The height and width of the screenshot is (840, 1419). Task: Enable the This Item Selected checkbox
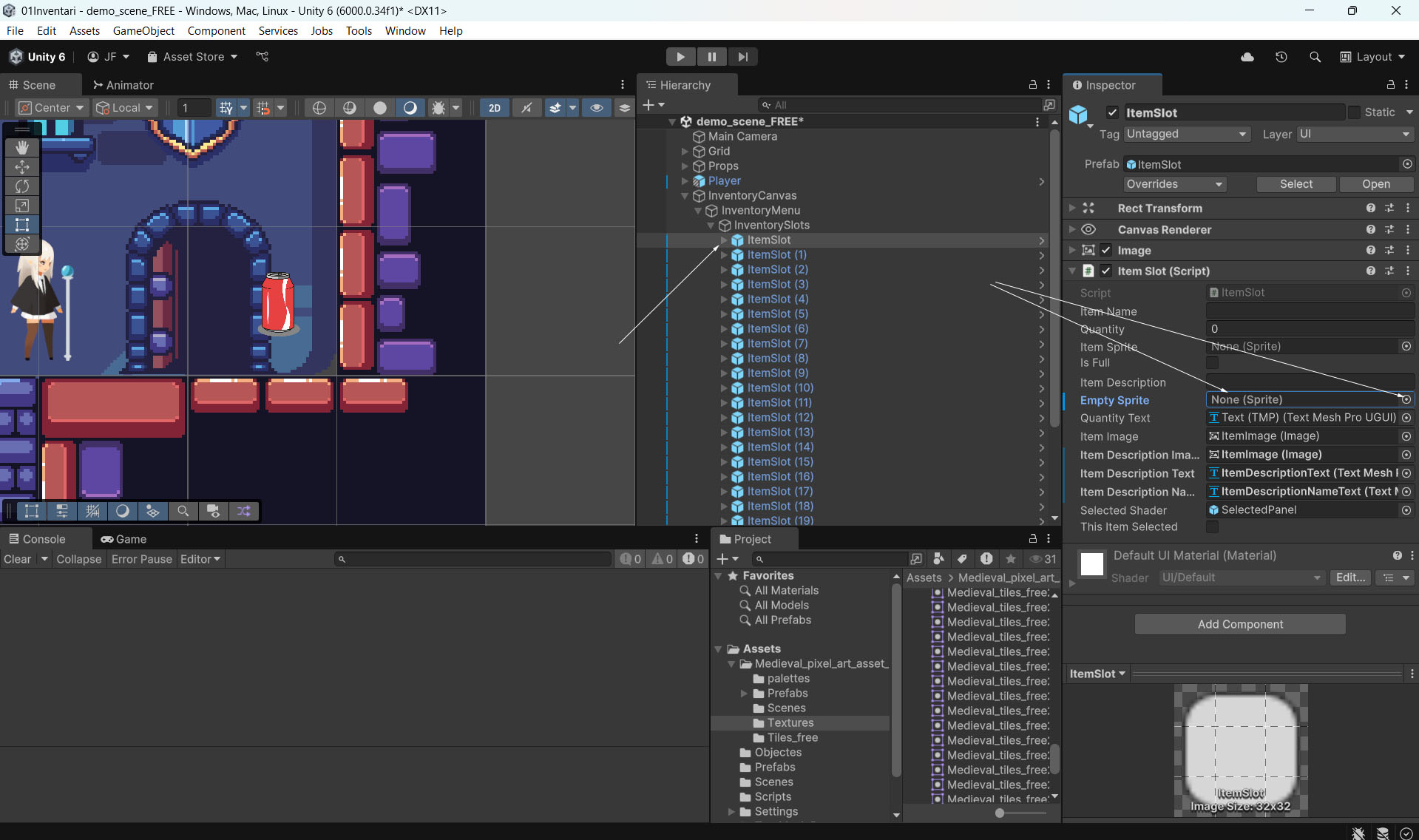1212,527
